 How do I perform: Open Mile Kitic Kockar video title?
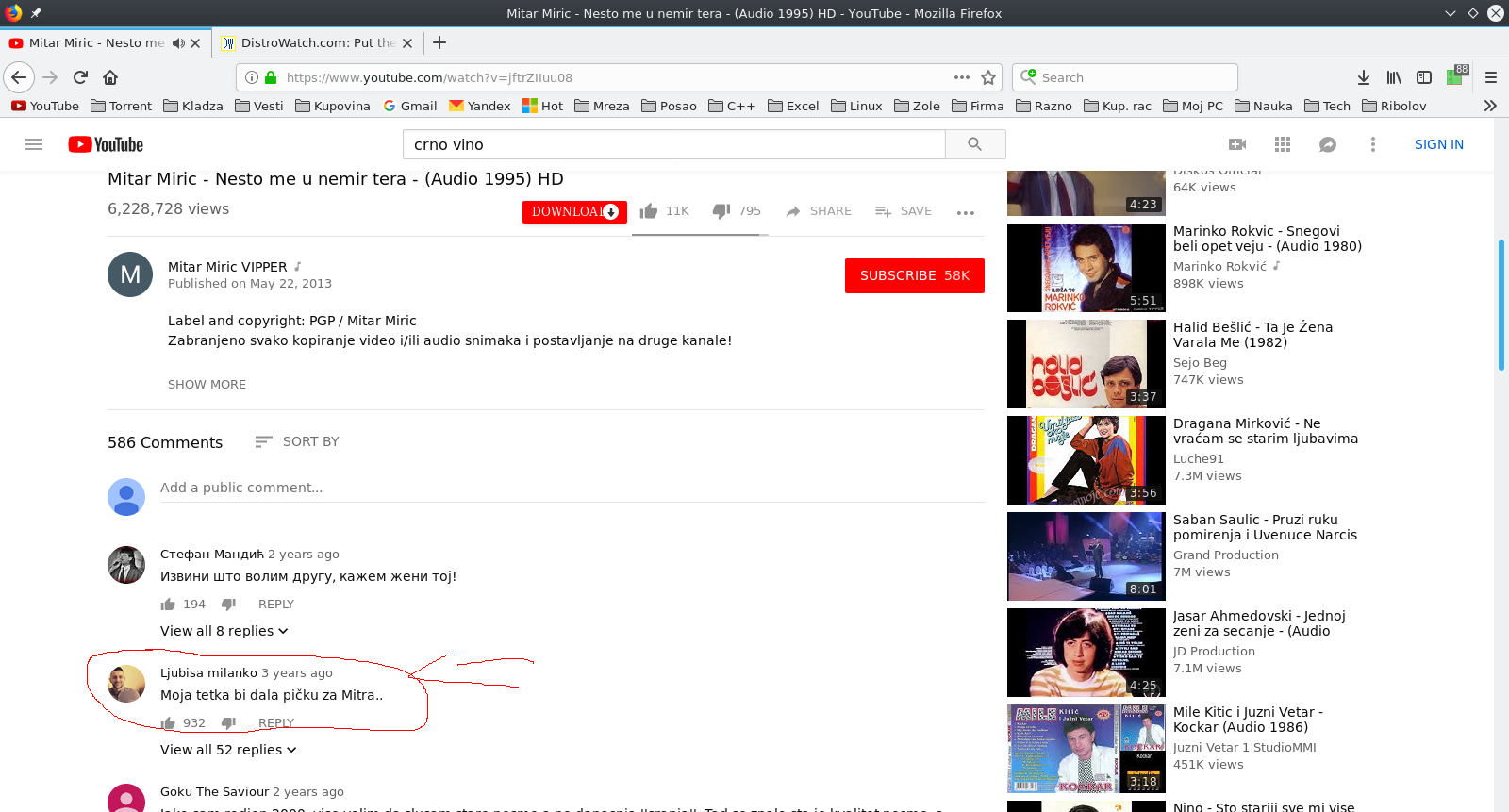point(1248,720)
